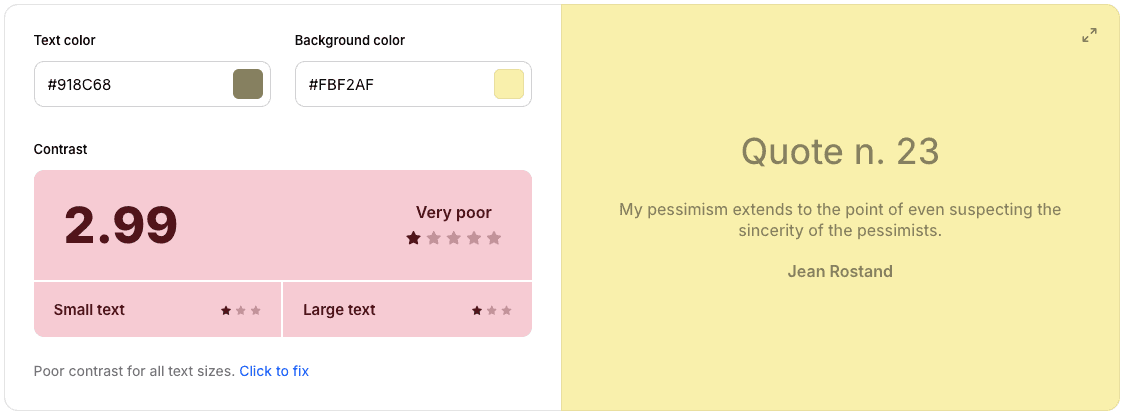Click the filled star beside Small text
This screenshot has height=419, width=1134.
click(x=226, y=310)
